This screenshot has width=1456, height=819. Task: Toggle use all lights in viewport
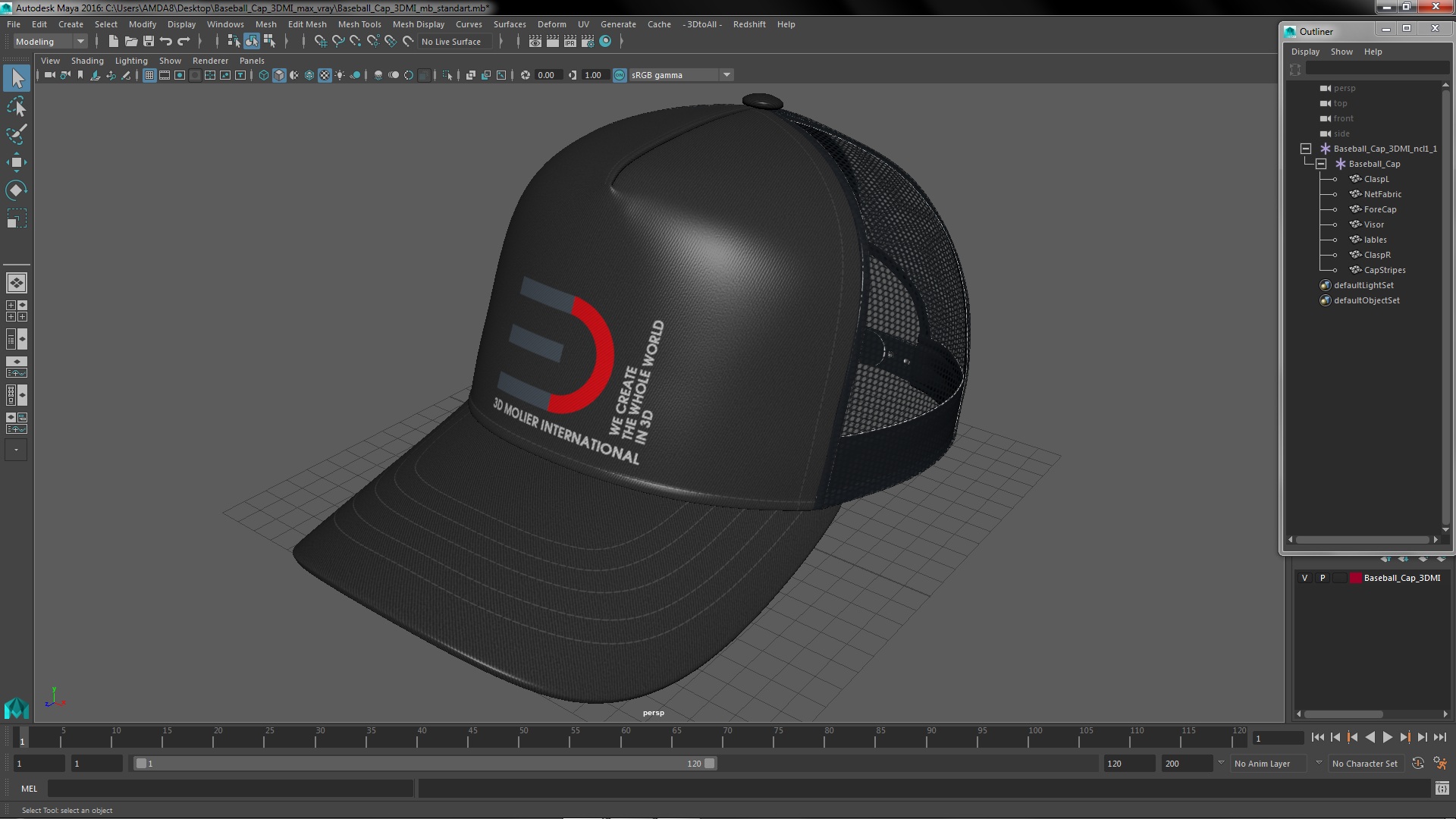pyautogui.click(x=340, y=75)
